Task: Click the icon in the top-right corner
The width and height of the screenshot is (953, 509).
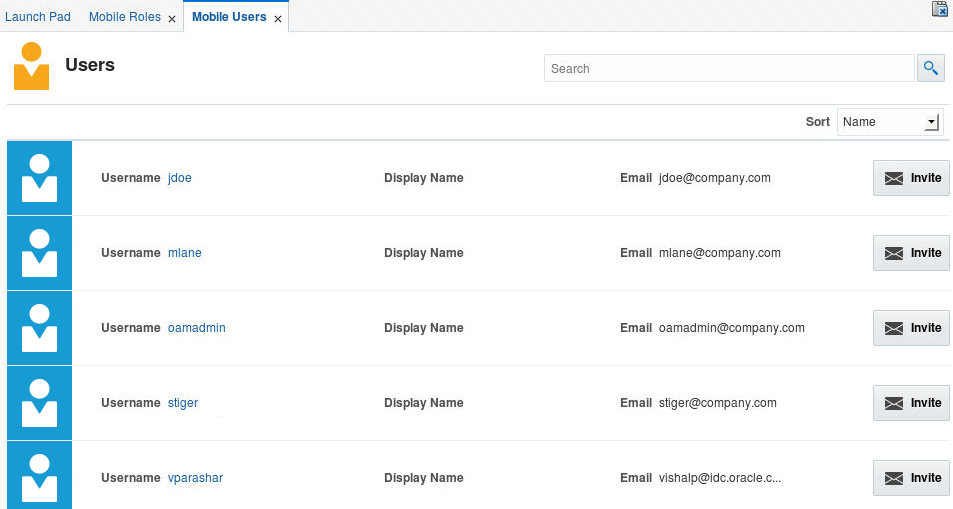Action: [940, 9]
